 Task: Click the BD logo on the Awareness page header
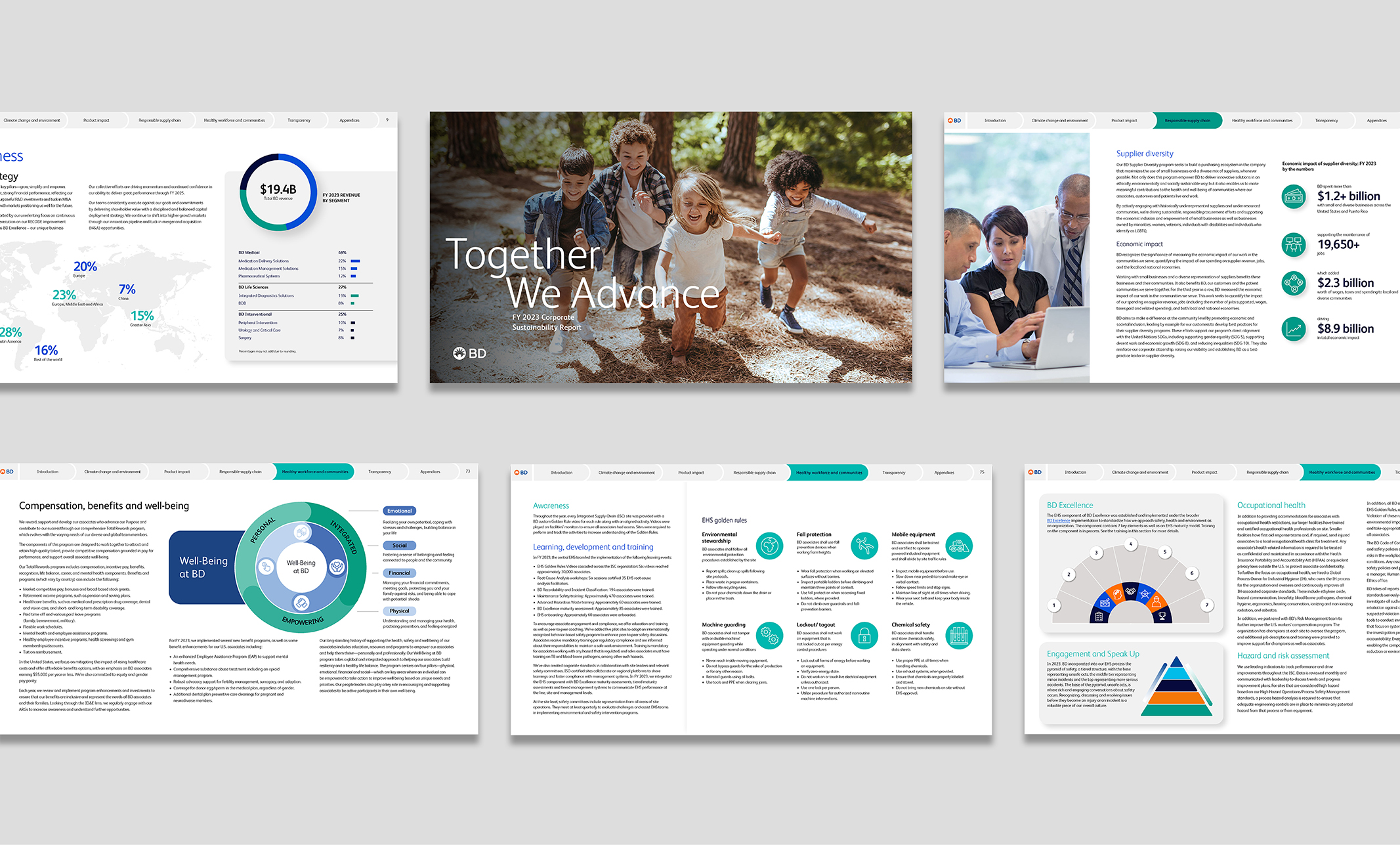(x=521, y=472)
